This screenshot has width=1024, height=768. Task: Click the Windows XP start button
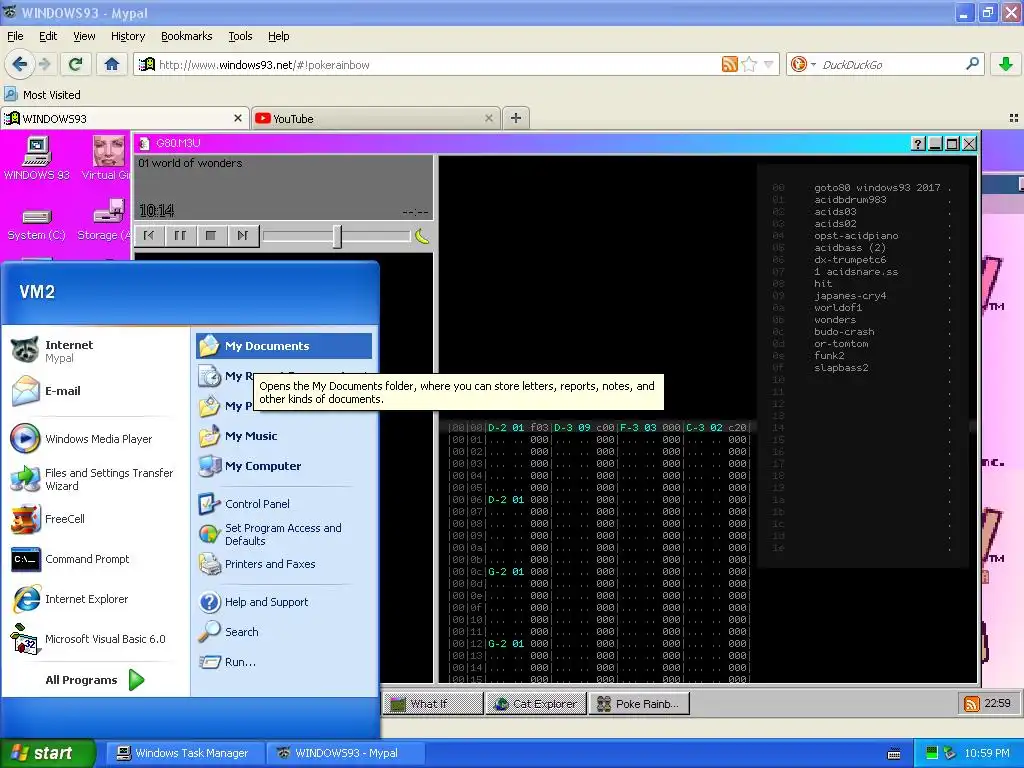pos(47,753)
